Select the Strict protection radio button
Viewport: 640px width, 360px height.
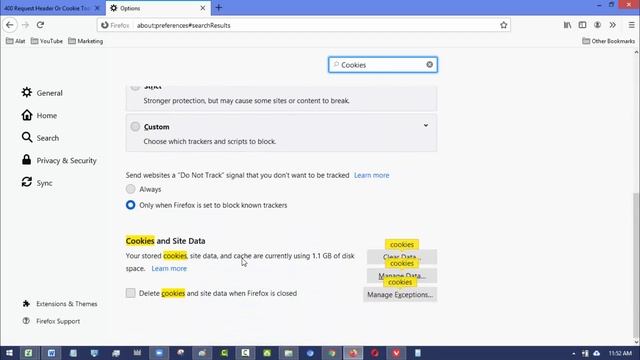coord(135,87)
